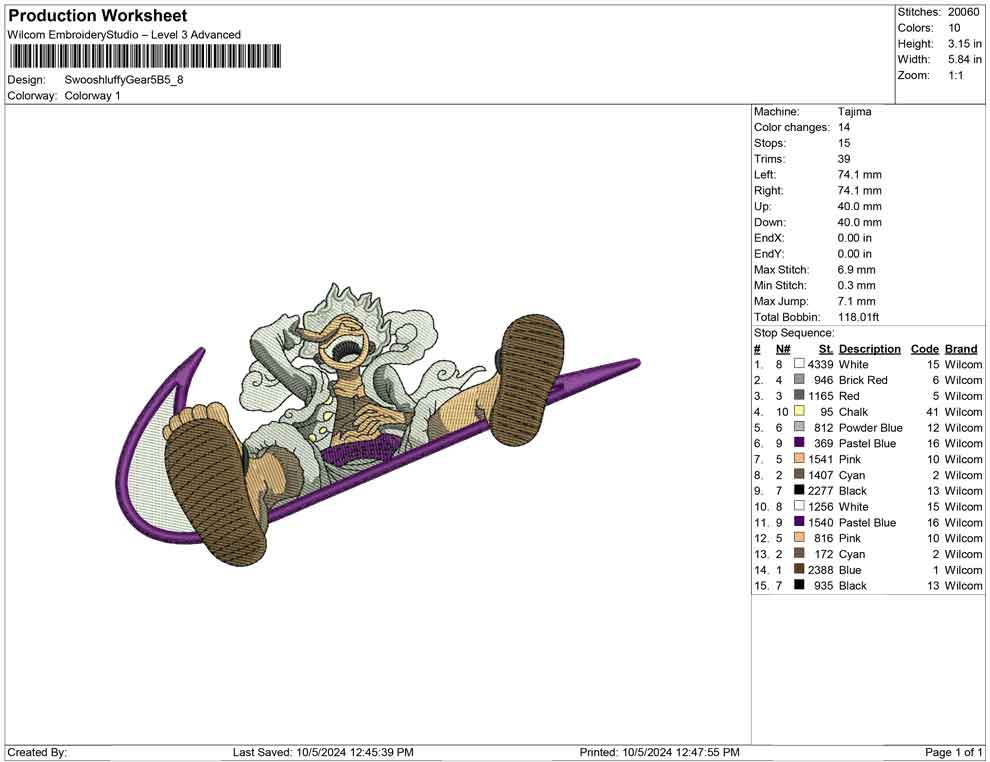Click the code '41' in the Chalk row
The width and height of the screenshot is (990, 762).
click(932, 412)
